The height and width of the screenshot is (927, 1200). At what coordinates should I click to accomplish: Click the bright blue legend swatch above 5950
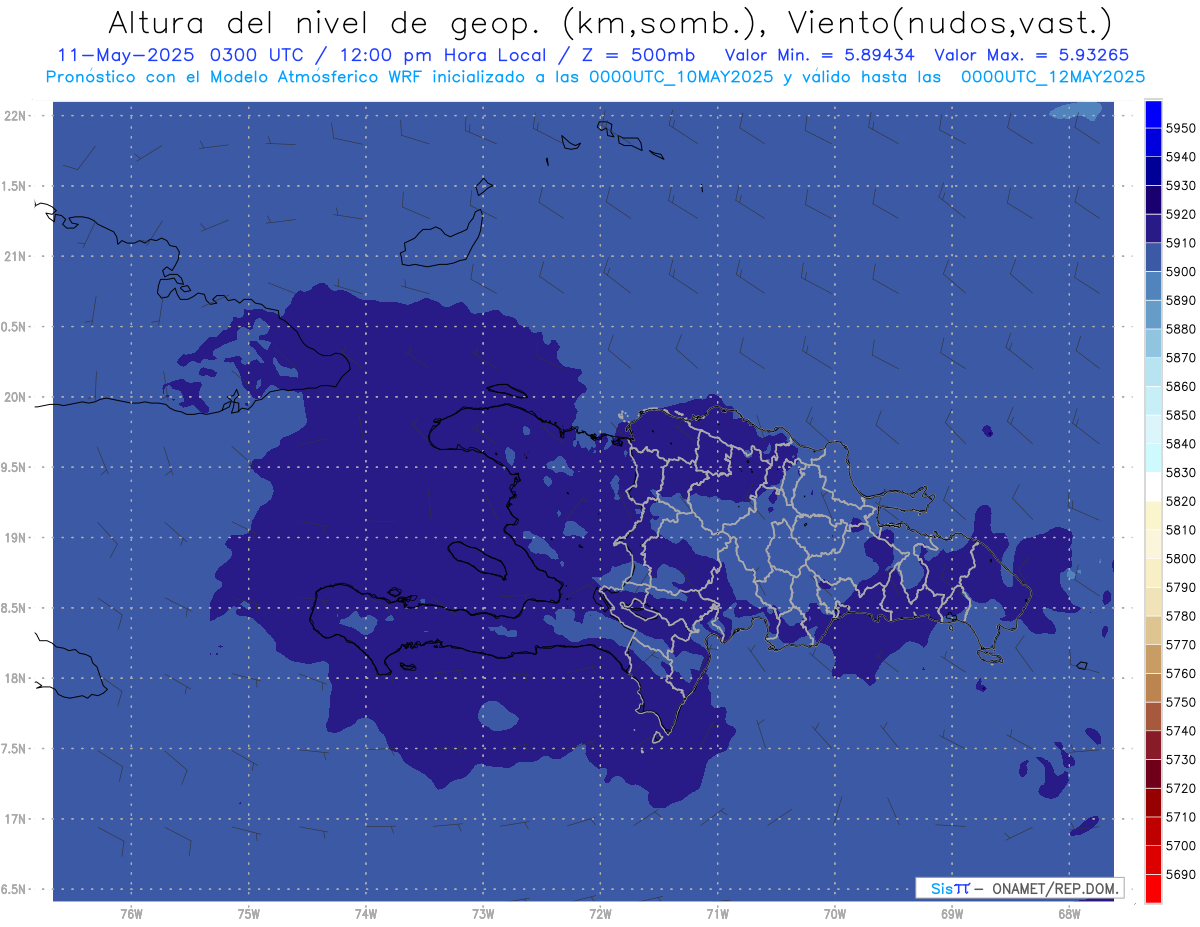(1153, 114)
